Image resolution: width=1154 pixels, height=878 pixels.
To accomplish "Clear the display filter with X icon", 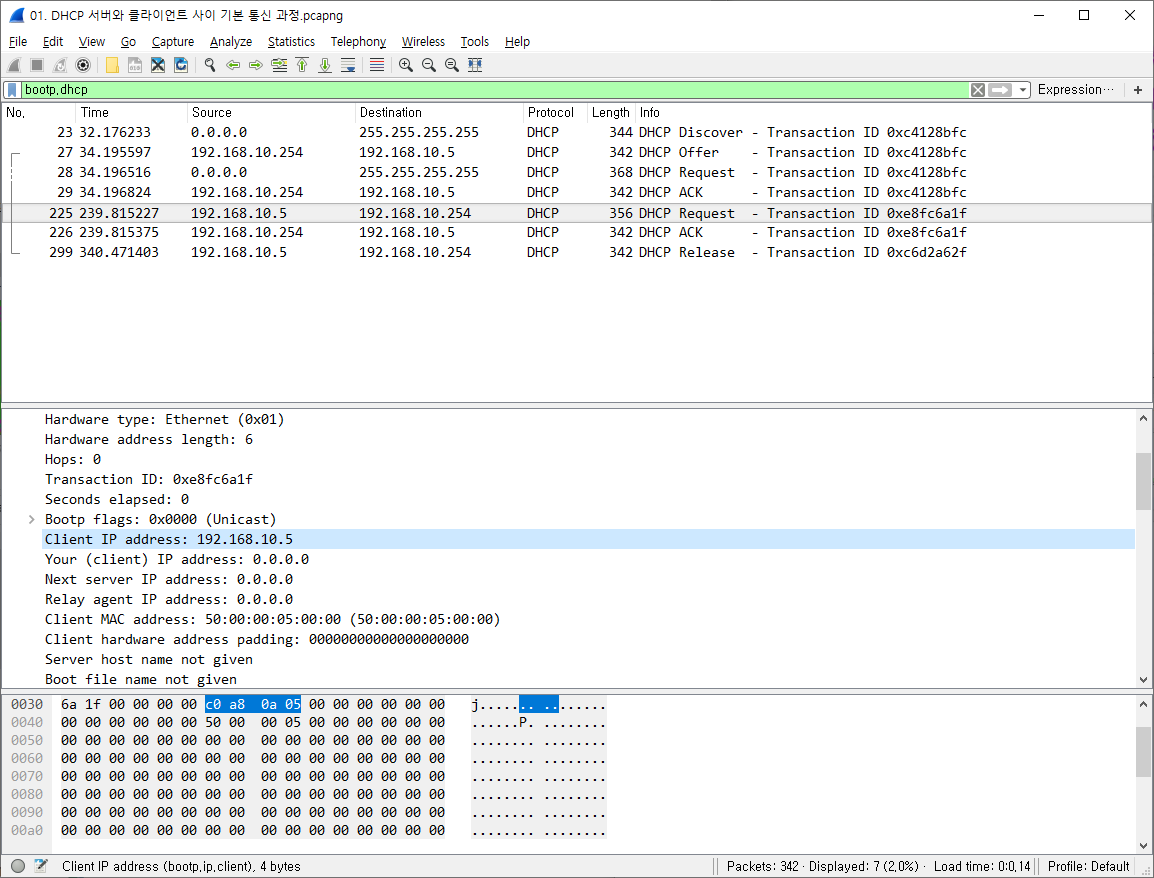I will (977, 90).
